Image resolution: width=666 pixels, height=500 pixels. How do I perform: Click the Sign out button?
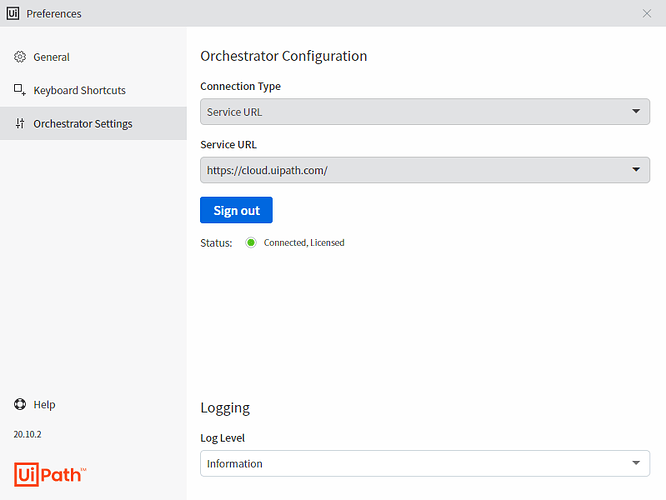tap(236, 210)
